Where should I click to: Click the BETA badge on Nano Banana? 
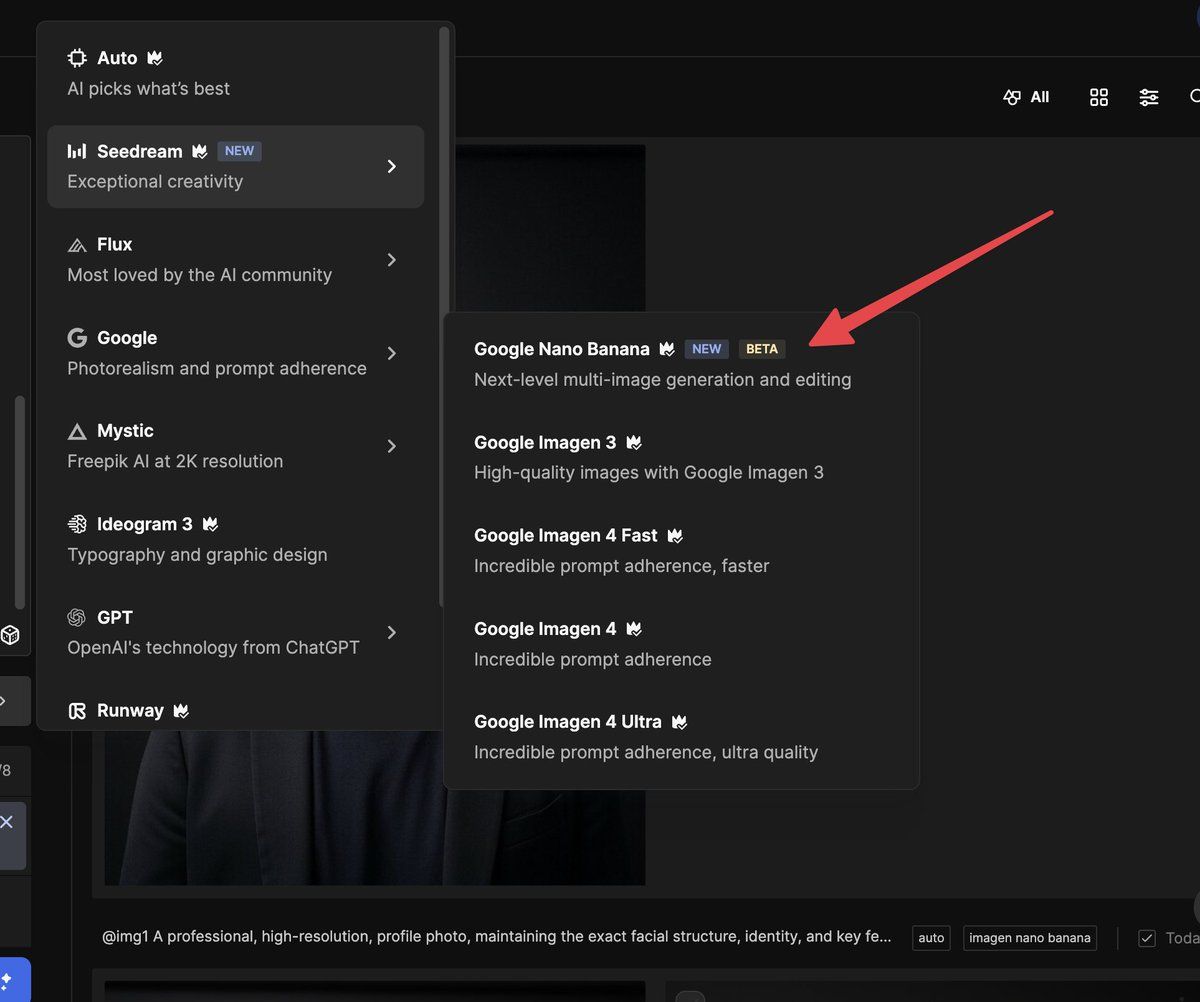(x=762, y=349)
